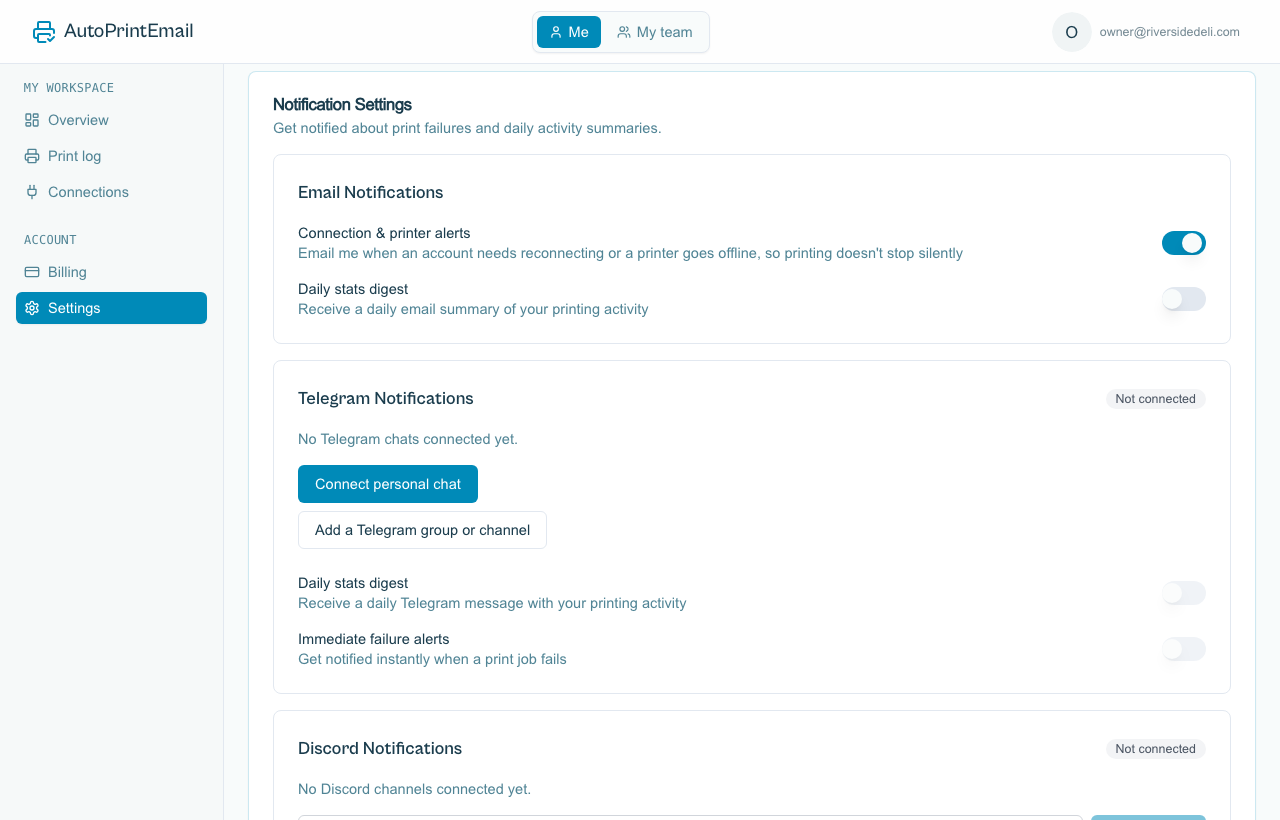Click the Connections plug icon
This screenshot has width=1280, height=820.
point(32,192)
